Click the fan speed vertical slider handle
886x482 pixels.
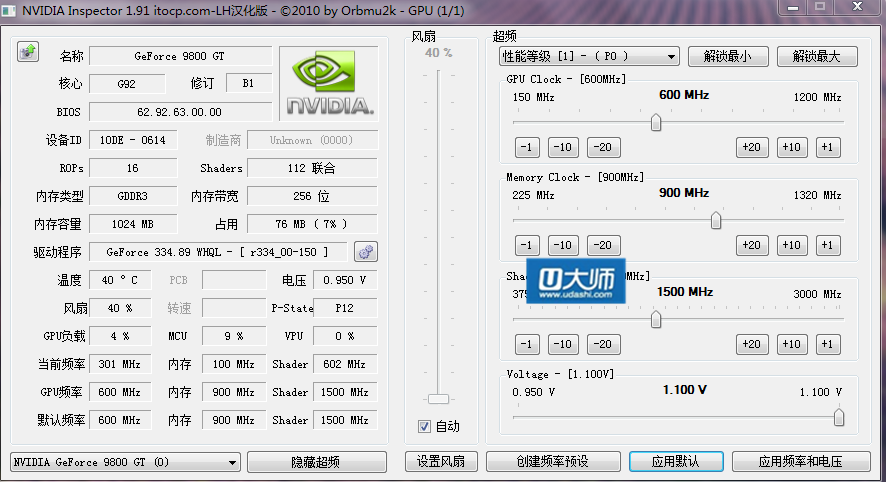point(438,399)
